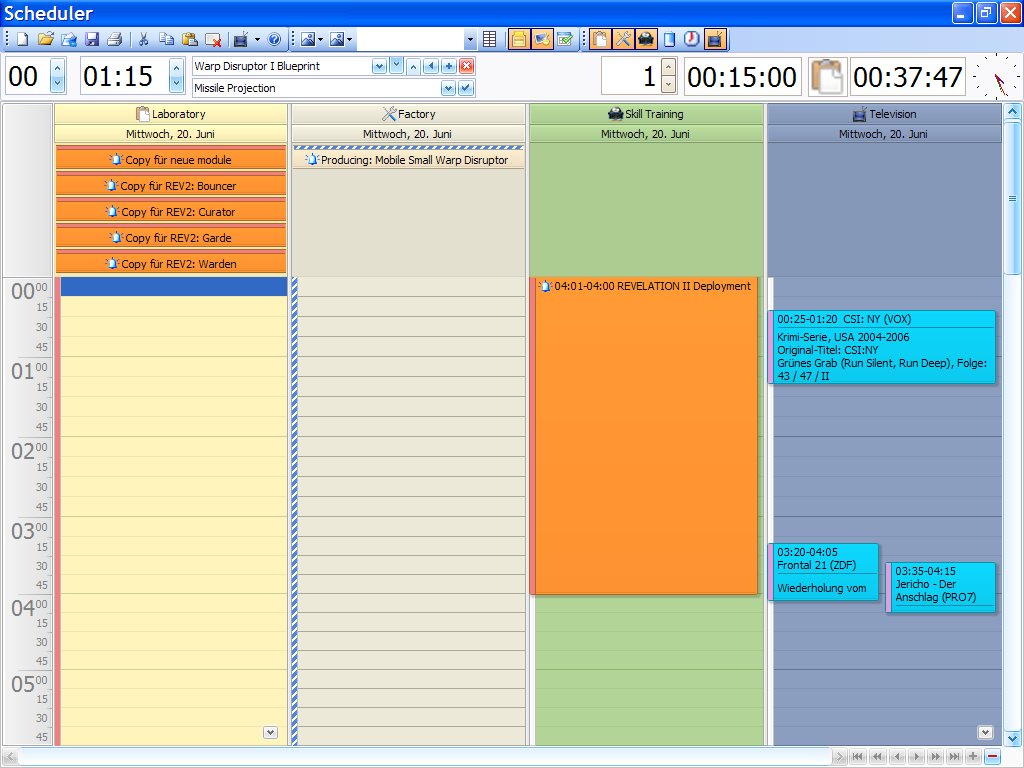Increase the 00 spinner value

[x=57, y=67]
